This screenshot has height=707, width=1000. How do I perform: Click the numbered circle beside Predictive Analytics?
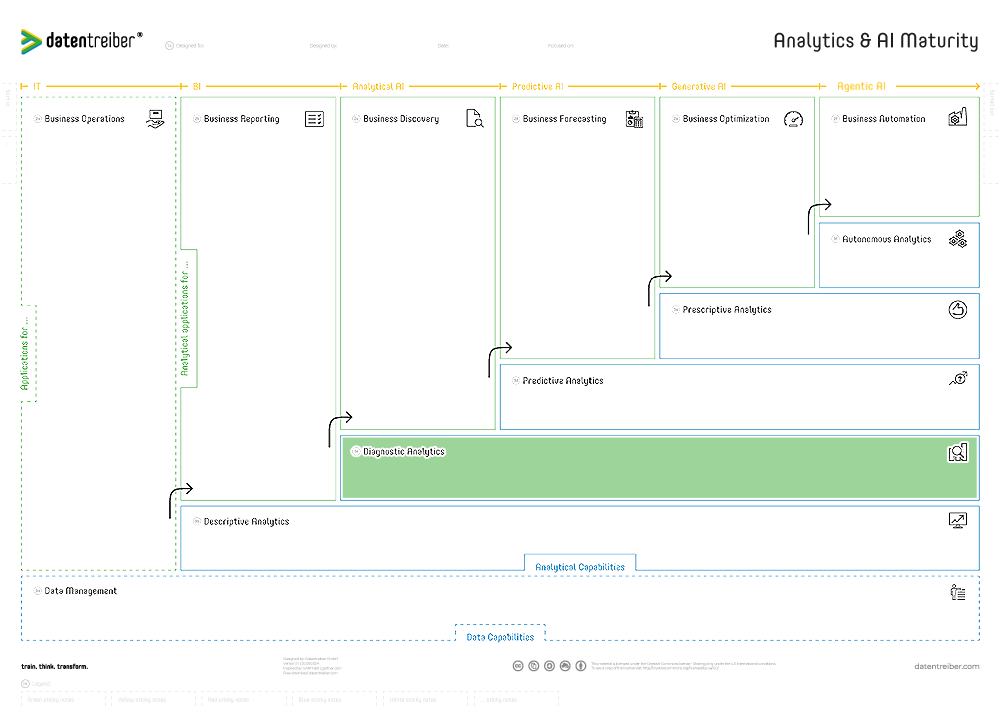pos(516,381)
